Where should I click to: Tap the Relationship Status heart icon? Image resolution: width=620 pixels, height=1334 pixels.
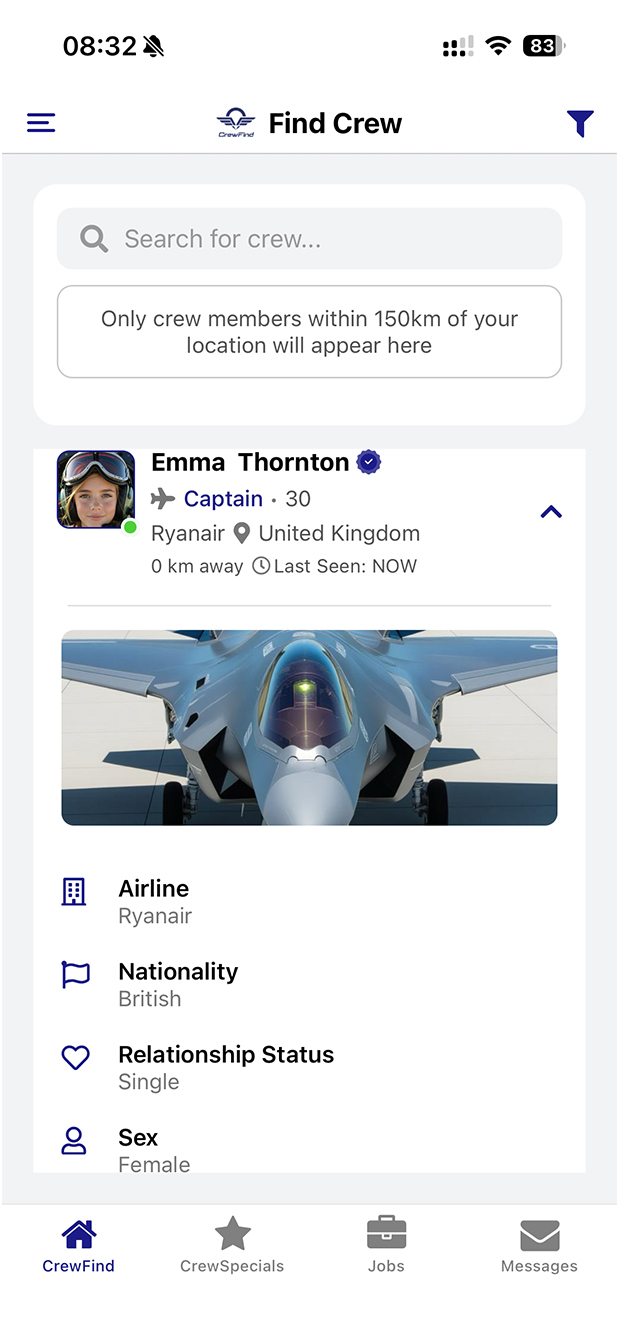tap(76, 1057)
